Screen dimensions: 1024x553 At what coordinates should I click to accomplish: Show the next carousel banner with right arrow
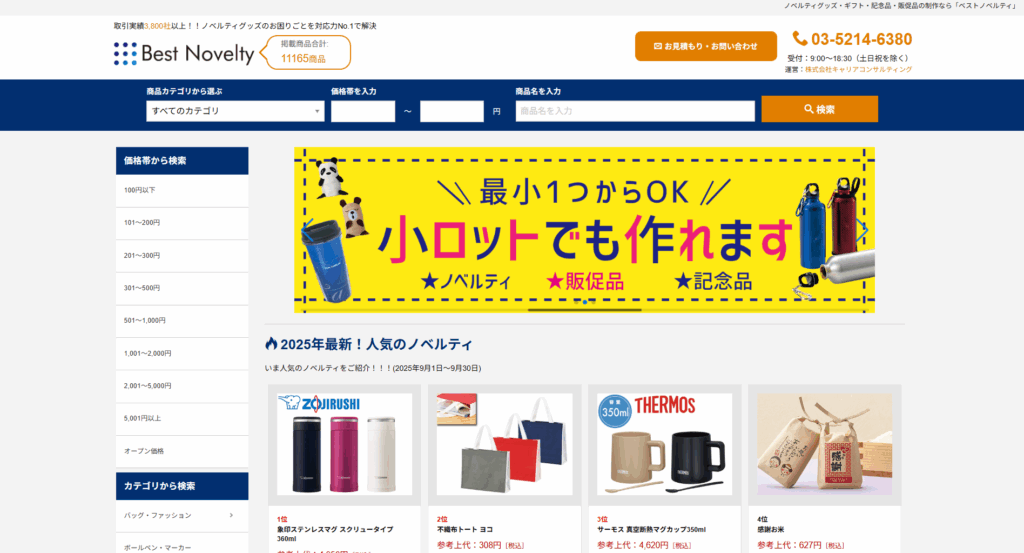[863, 230]
